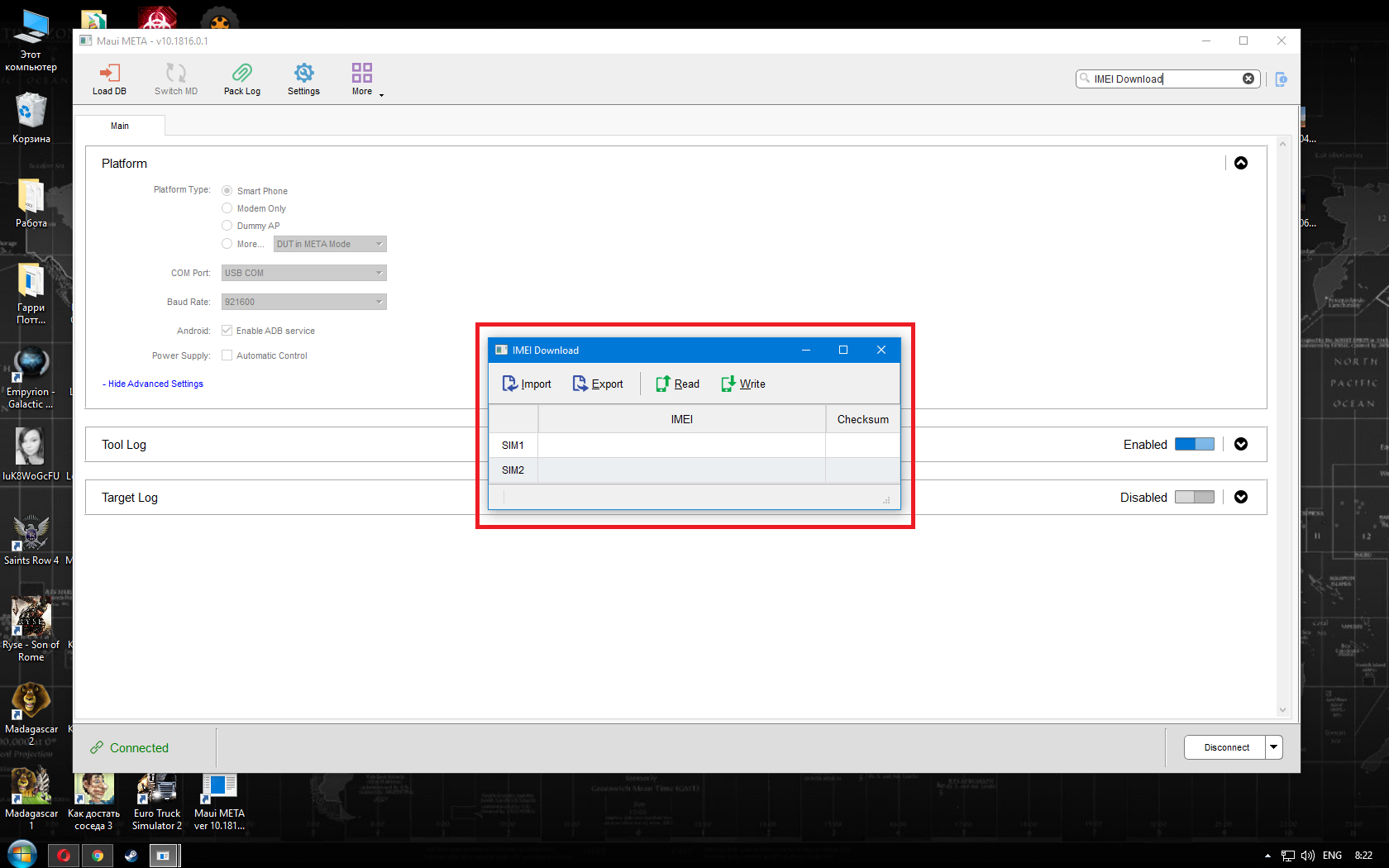Open Opera browser from the taskbar
Screen dimensions: 1389x868
point(64,856)
